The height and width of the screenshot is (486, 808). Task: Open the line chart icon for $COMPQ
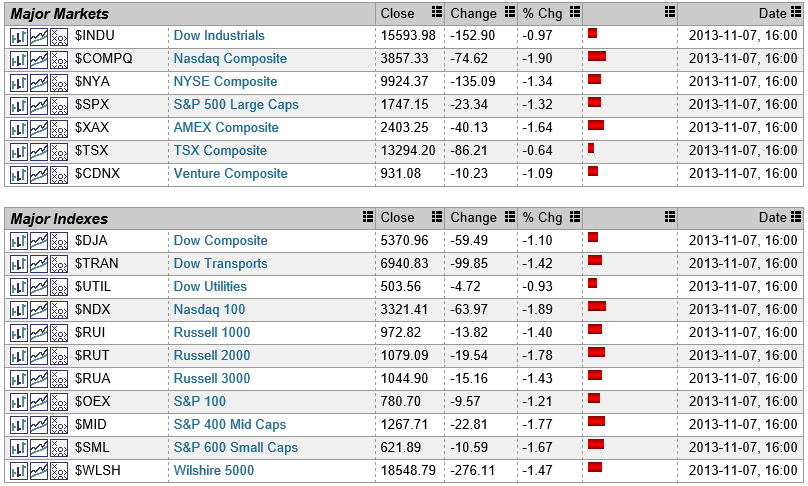pos(39,59)
